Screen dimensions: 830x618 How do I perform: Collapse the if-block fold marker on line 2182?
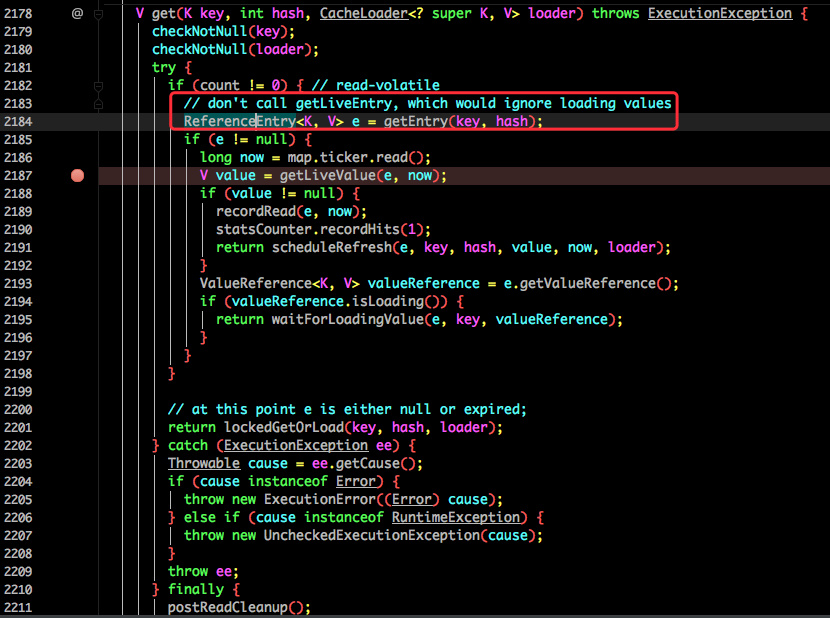98,86
